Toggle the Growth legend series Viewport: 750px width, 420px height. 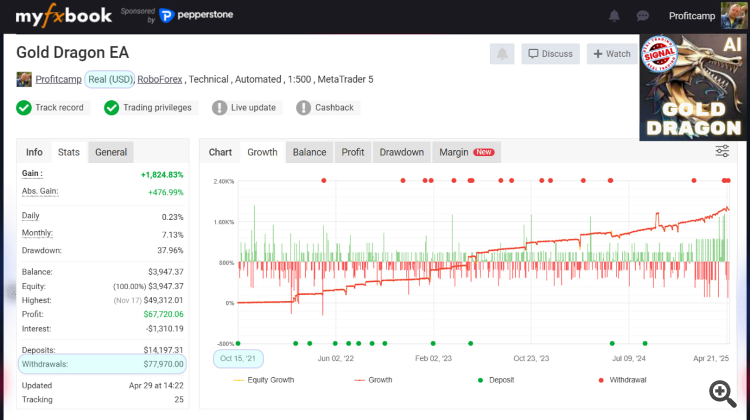pos(373,380)
